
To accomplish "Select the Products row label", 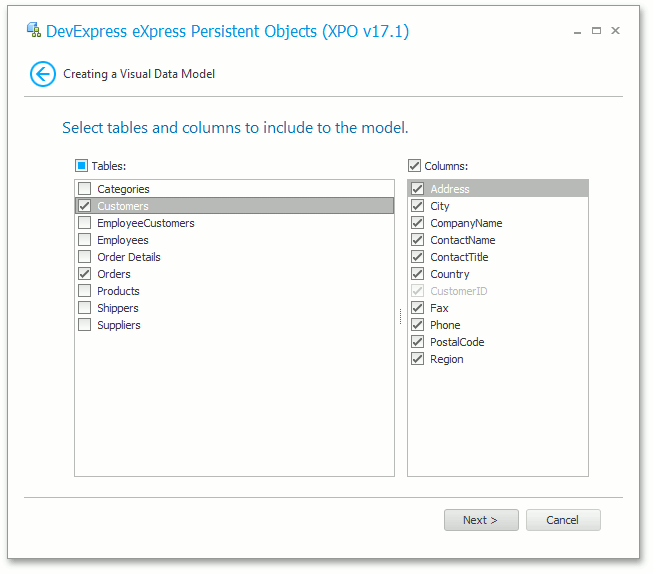I will [x=118, y=291].
